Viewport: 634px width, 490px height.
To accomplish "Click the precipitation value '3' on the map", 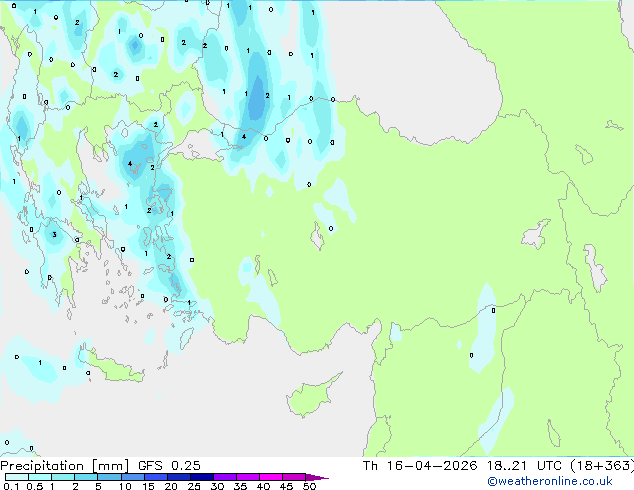I will click(54, 234).
